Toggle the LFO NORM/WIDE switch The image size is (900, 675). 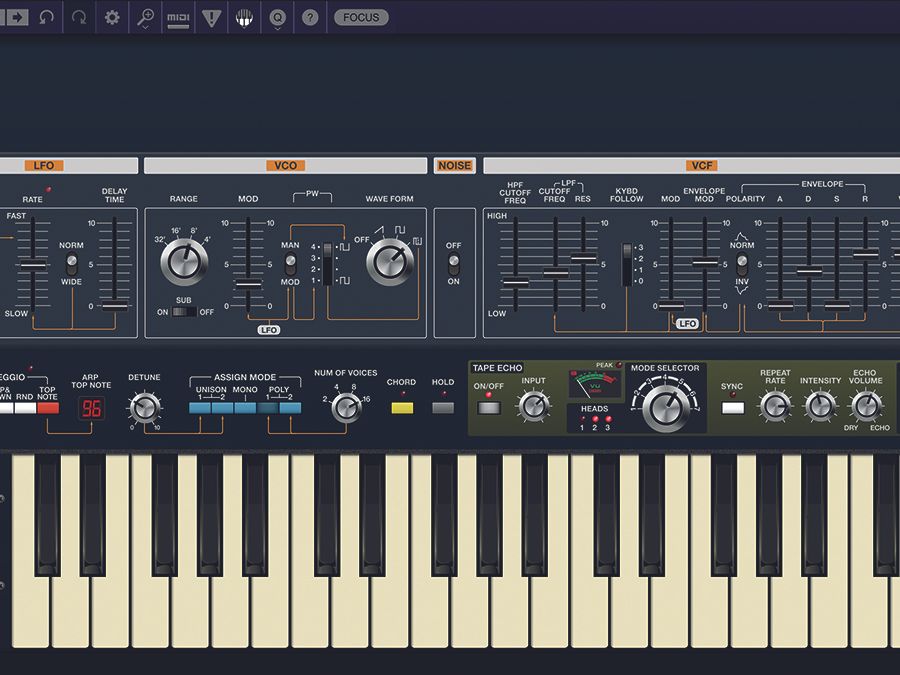pyautogui.click(x=71, y=263)
